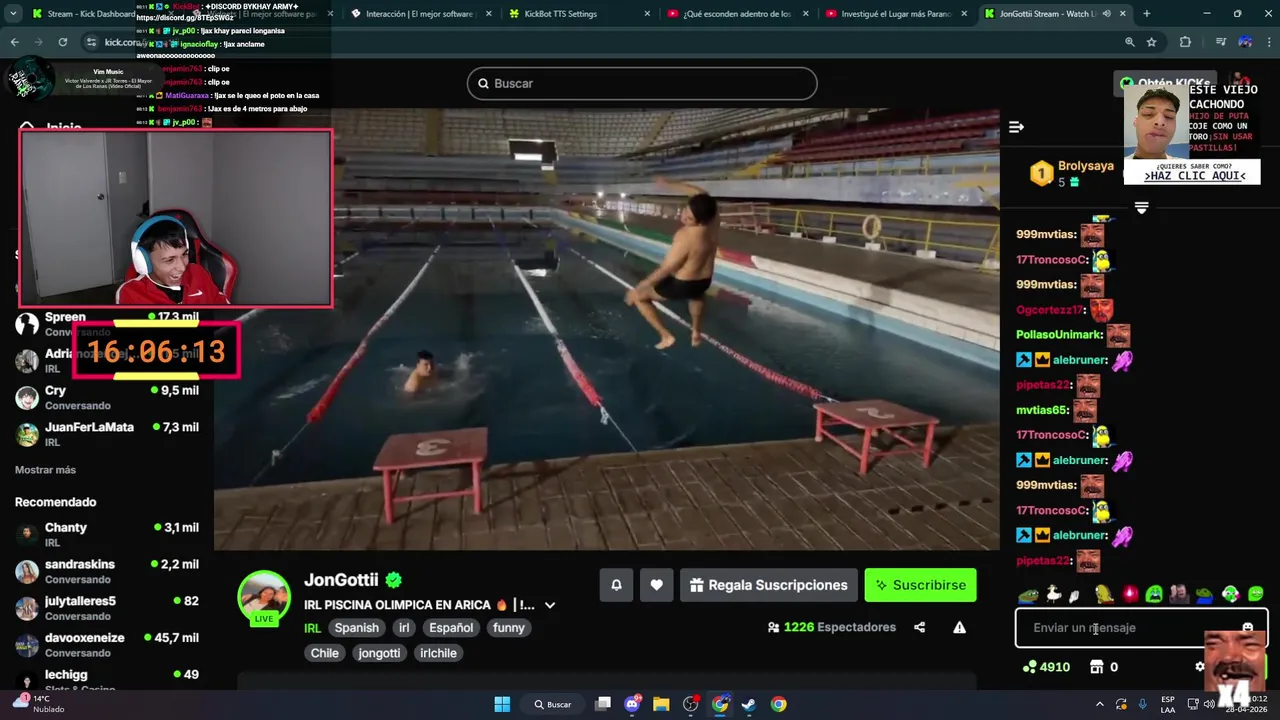
Task: Open davooxeneize recommended channel
Action: click(x=107, y=644)
